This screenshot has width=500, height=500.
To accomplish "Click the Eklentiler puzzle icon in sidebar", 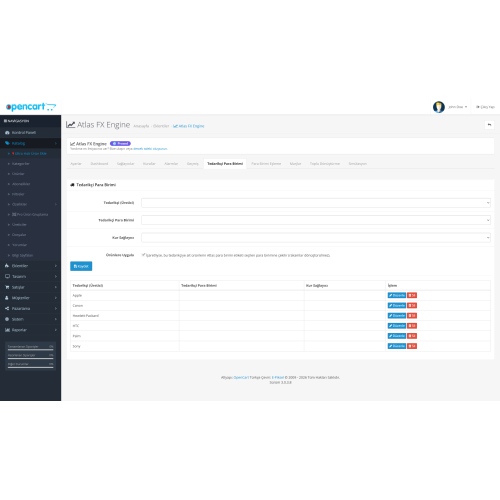I will click(7, 266).
